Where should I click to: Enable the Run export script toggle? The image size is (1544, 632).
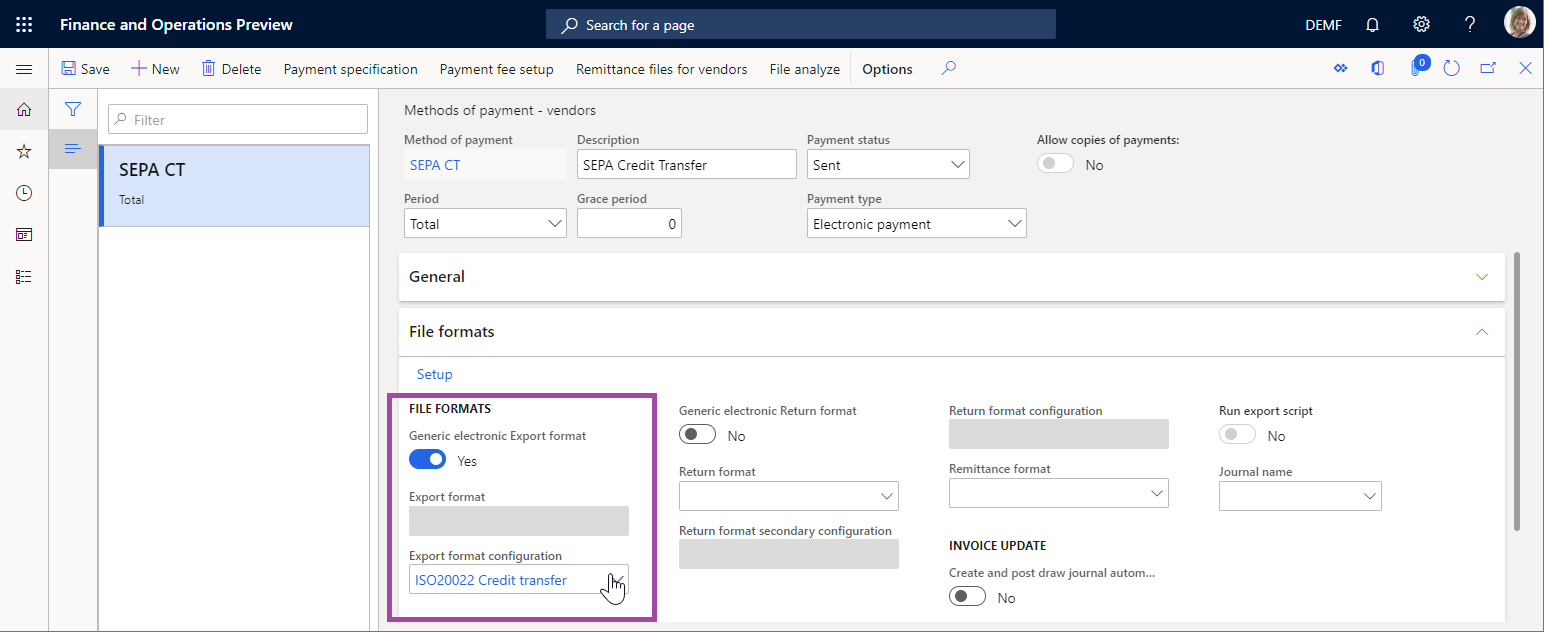[x=1237, y=434]
